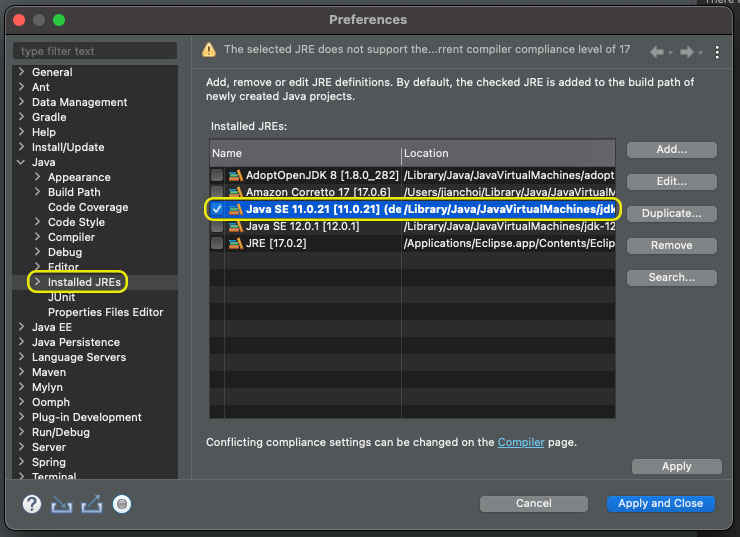Check the JRE 17.0.2 checkbox
The width and height of the screenshot is (740, 537).
217,243
